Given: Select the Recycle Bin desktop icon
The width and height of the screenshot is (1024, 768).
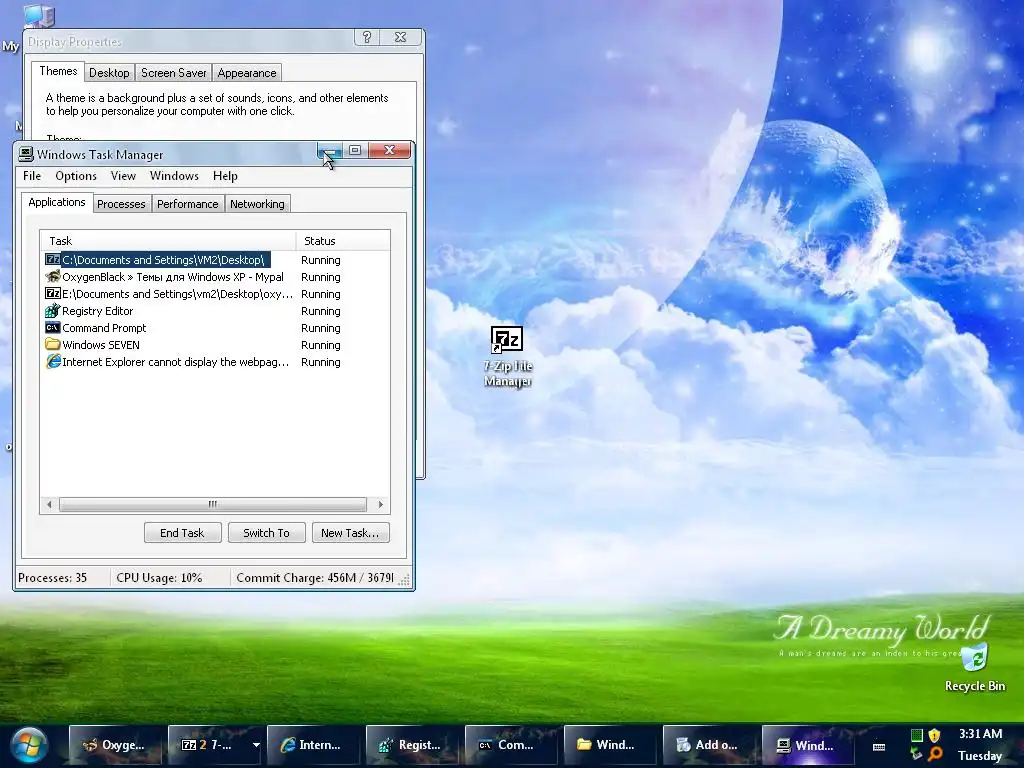Looking at the screenshot, I should coord(975,667).
